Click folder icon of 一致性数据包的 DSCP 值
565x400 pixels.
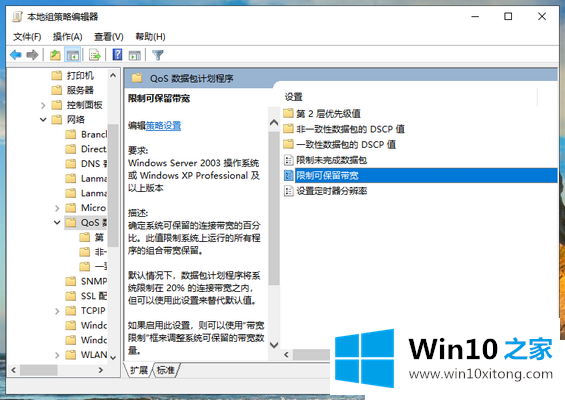click(x=288, y=144)
